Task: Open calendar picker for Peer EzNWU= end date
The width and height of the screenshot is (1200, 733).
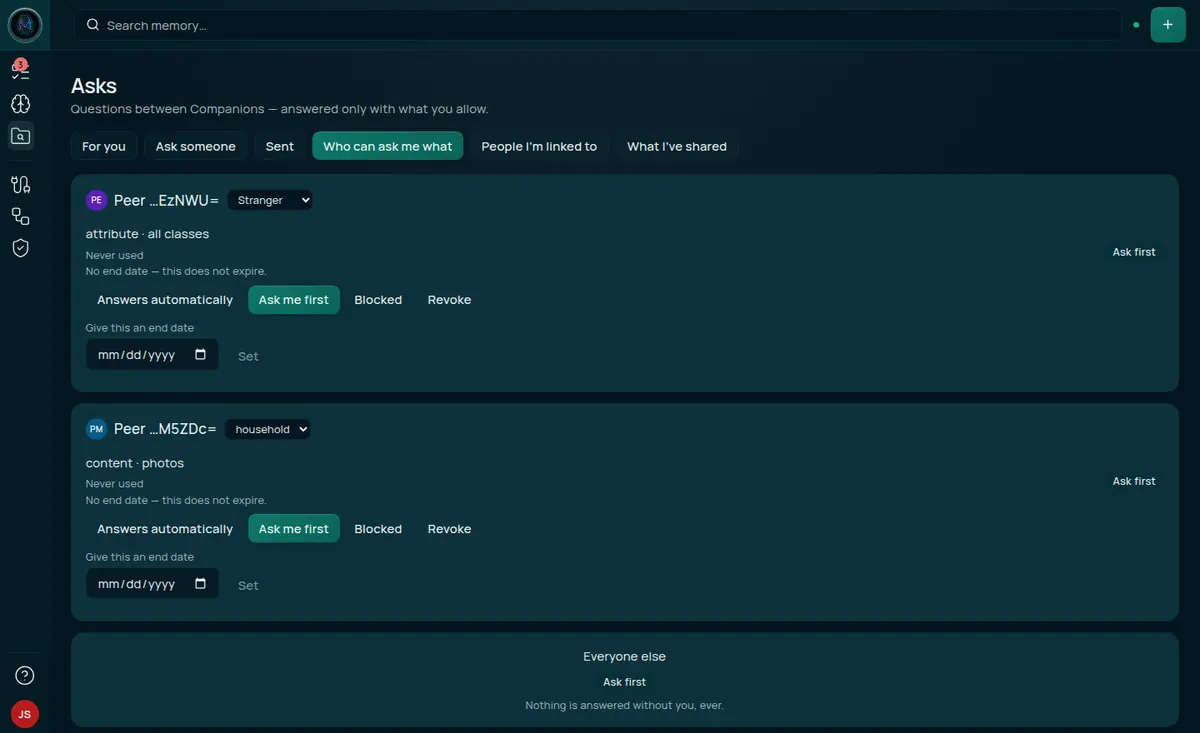Action: pos(200,355)
